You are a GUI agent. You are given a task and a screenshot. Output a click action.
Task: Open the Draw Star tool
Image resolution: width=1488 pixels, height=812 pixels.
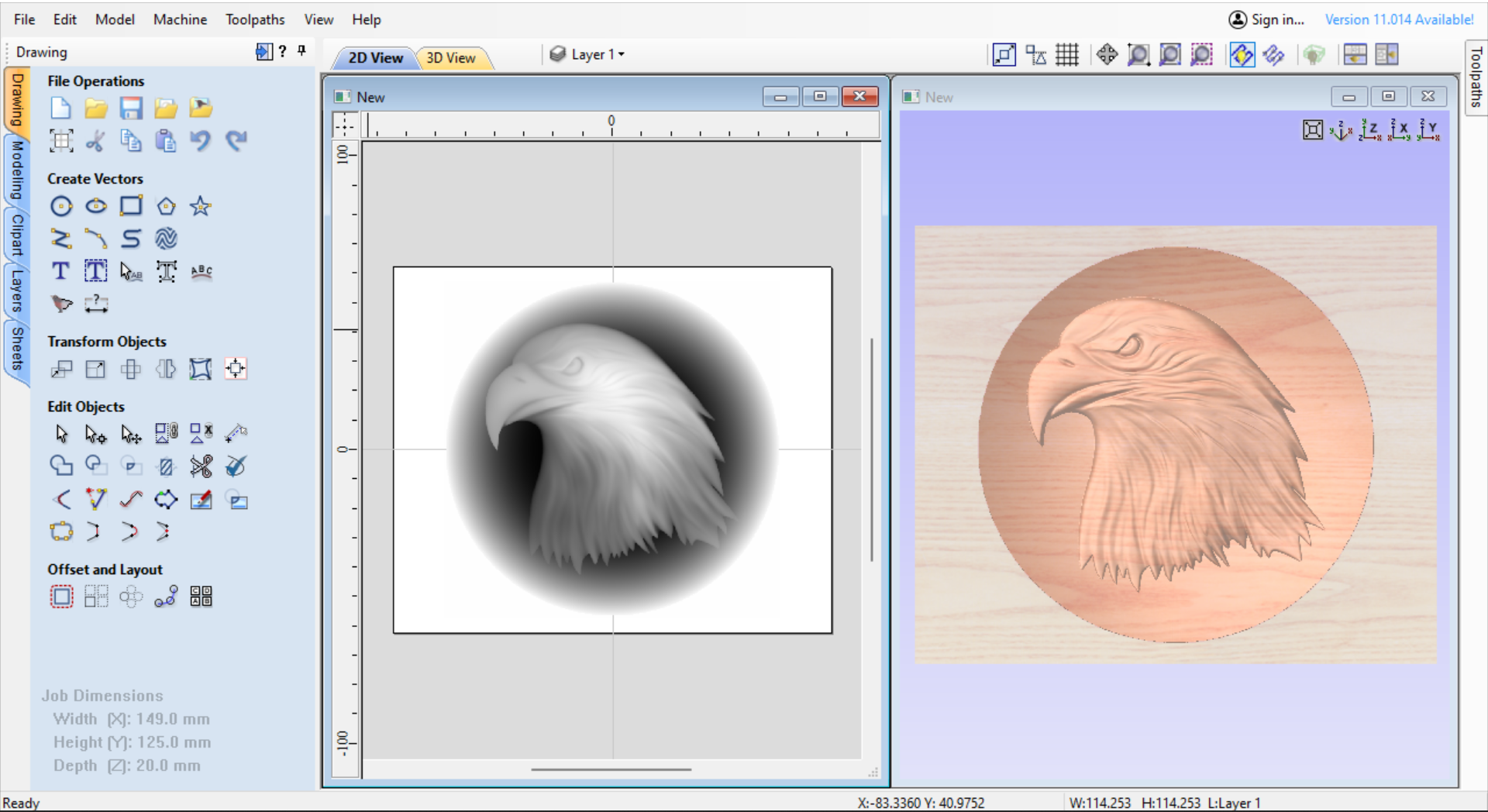[201, 206]
